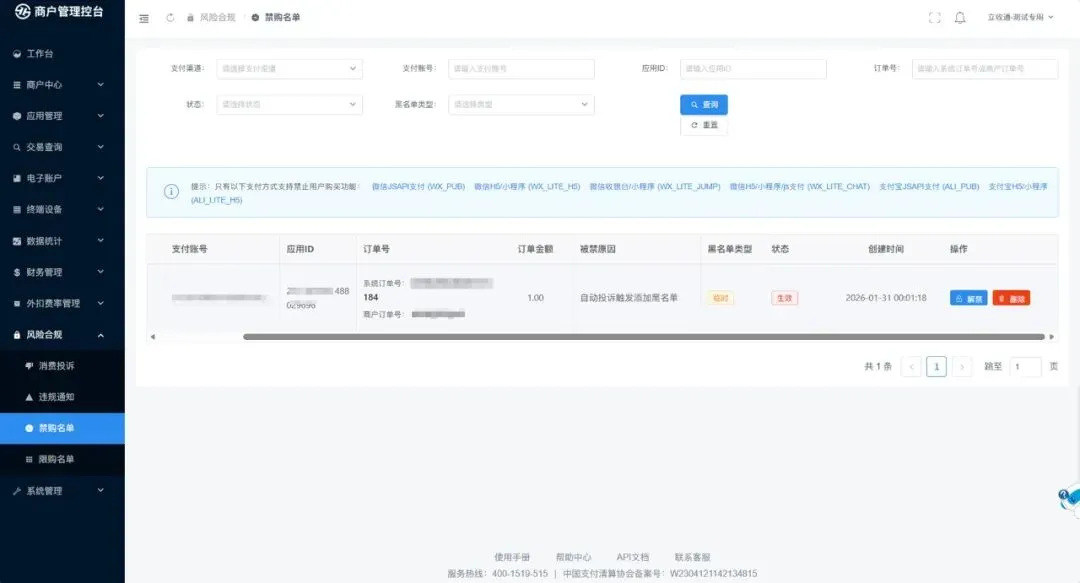Image resolution: width=1080 pixels, height=583 pixels.
Task: Expand 应用管理 menu chevron
Action: point(101,116)
